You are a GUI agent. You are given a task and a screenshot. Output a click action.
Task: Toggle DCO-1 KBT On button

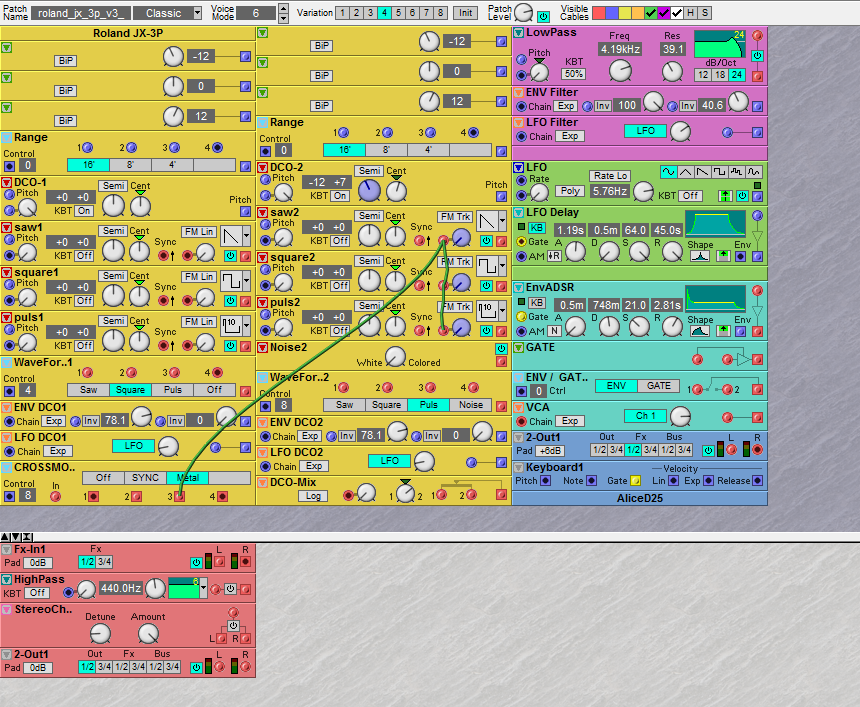84,211
